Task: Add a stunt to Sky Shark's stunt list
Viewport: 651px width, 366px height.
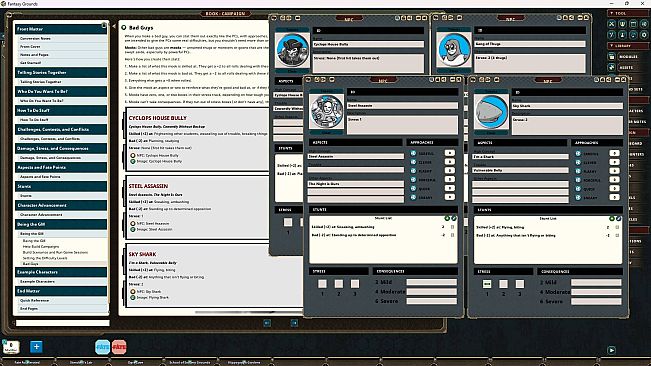Action: (612, 218)
